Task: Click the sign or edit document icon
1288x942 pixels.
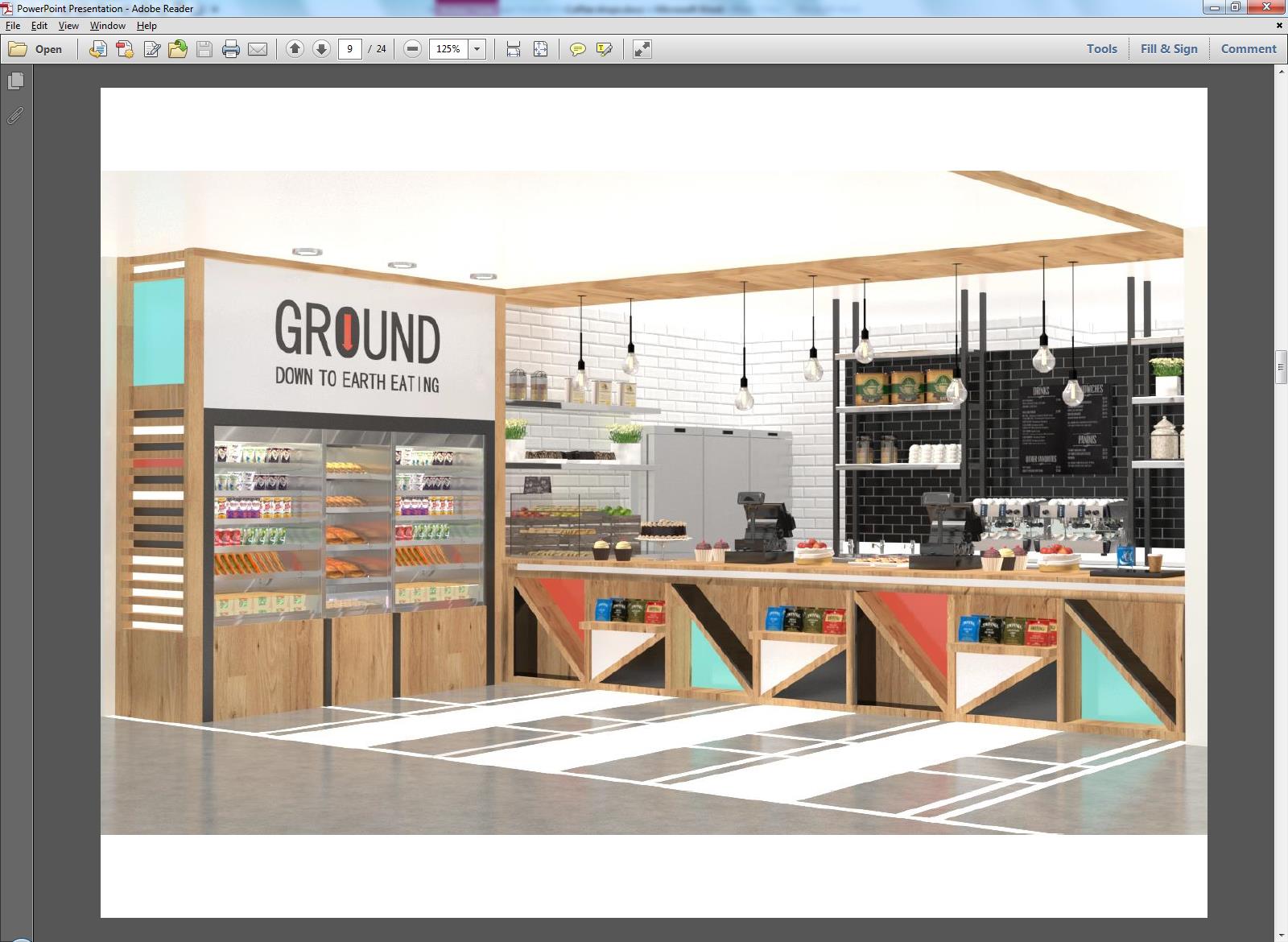Action: tap(151, 49)
